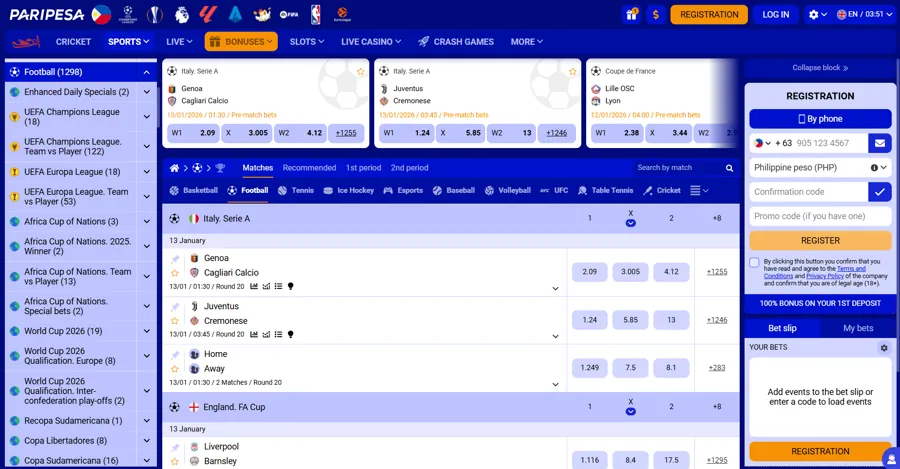Bet on Juventus win at 1.24

[589, 320]
